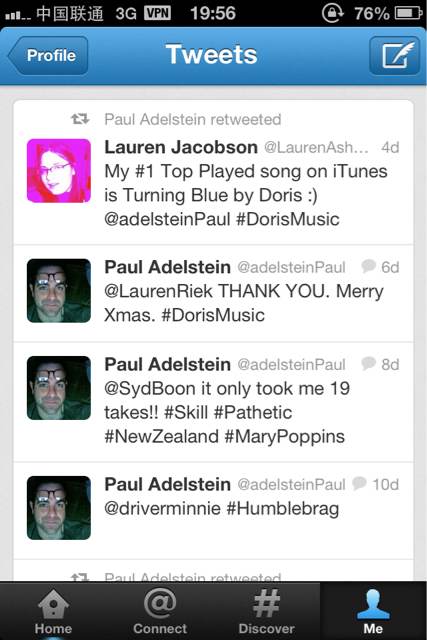The width and height of the screenshot is (427, 640).
Task: Switch to the Discover tab
Action: [x=267, y=611]
